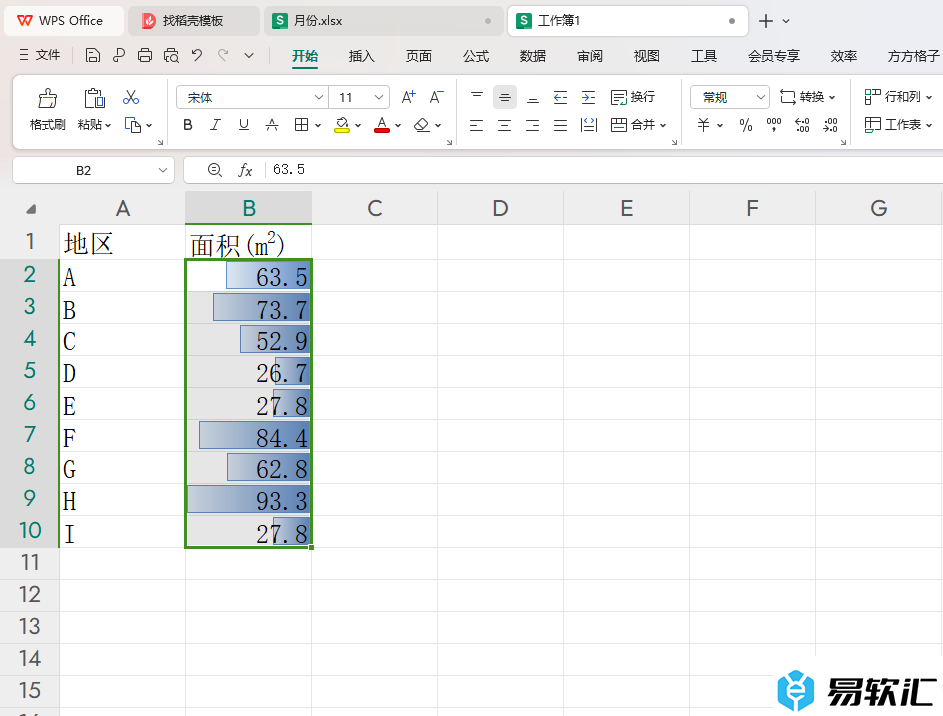Image resolution: width=943 pixels, height=716 pixels.
Task: Increase decimal places
Action: click(x=802, y=125)
